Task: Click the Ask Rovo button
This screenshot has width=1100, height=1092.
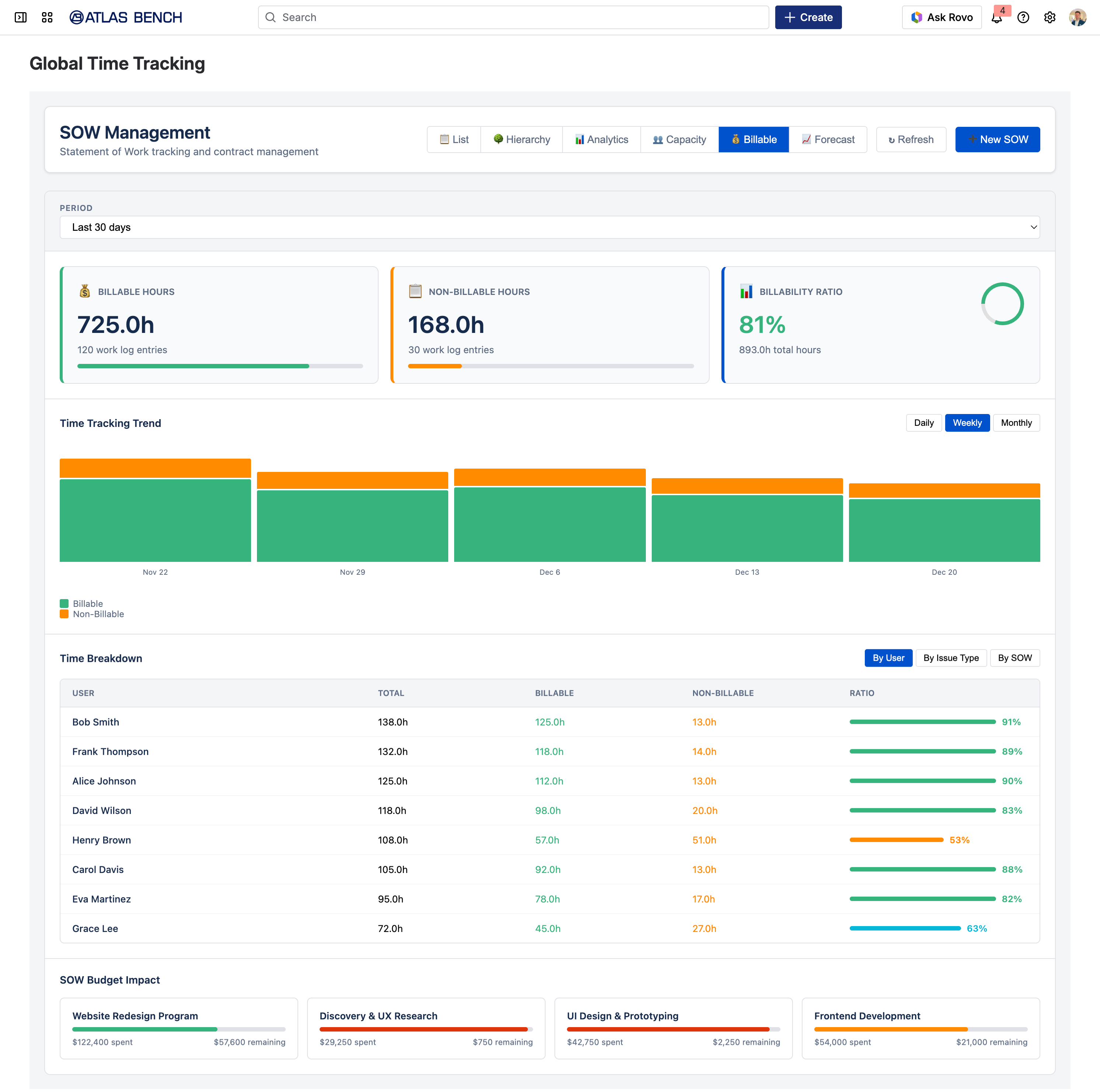Action: click(942, 18)
